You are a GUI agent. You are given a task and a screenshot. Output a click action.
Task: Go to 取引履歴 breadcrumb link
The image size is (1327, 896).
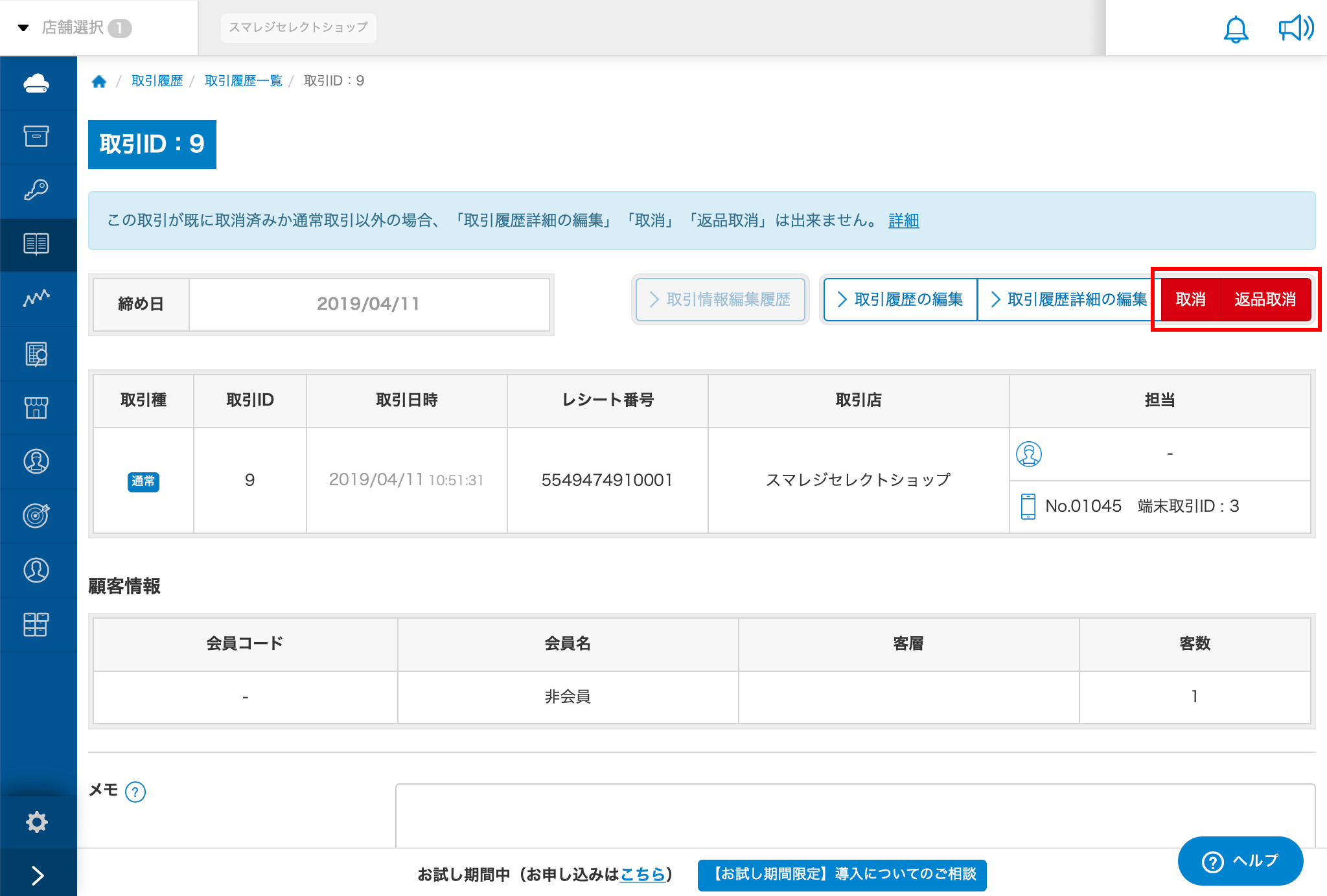pos(157,81)
